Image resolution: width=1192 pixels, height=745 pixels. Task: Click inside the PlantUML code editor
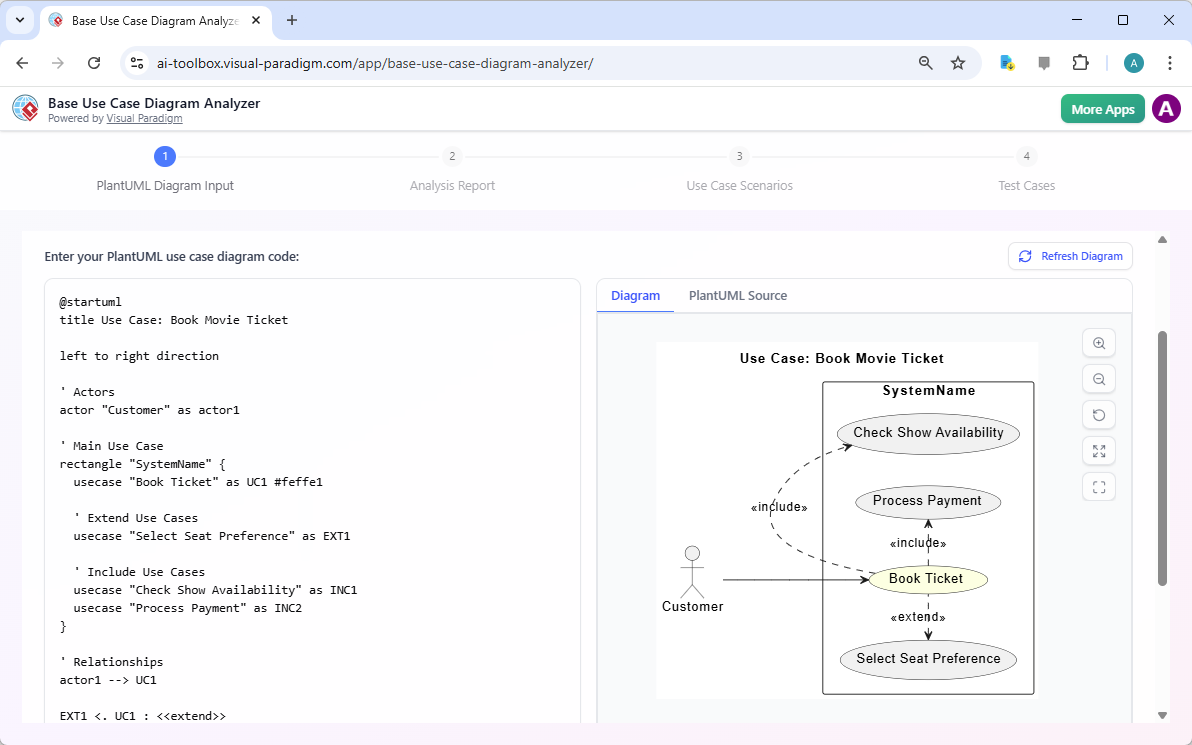pos(300,500)
